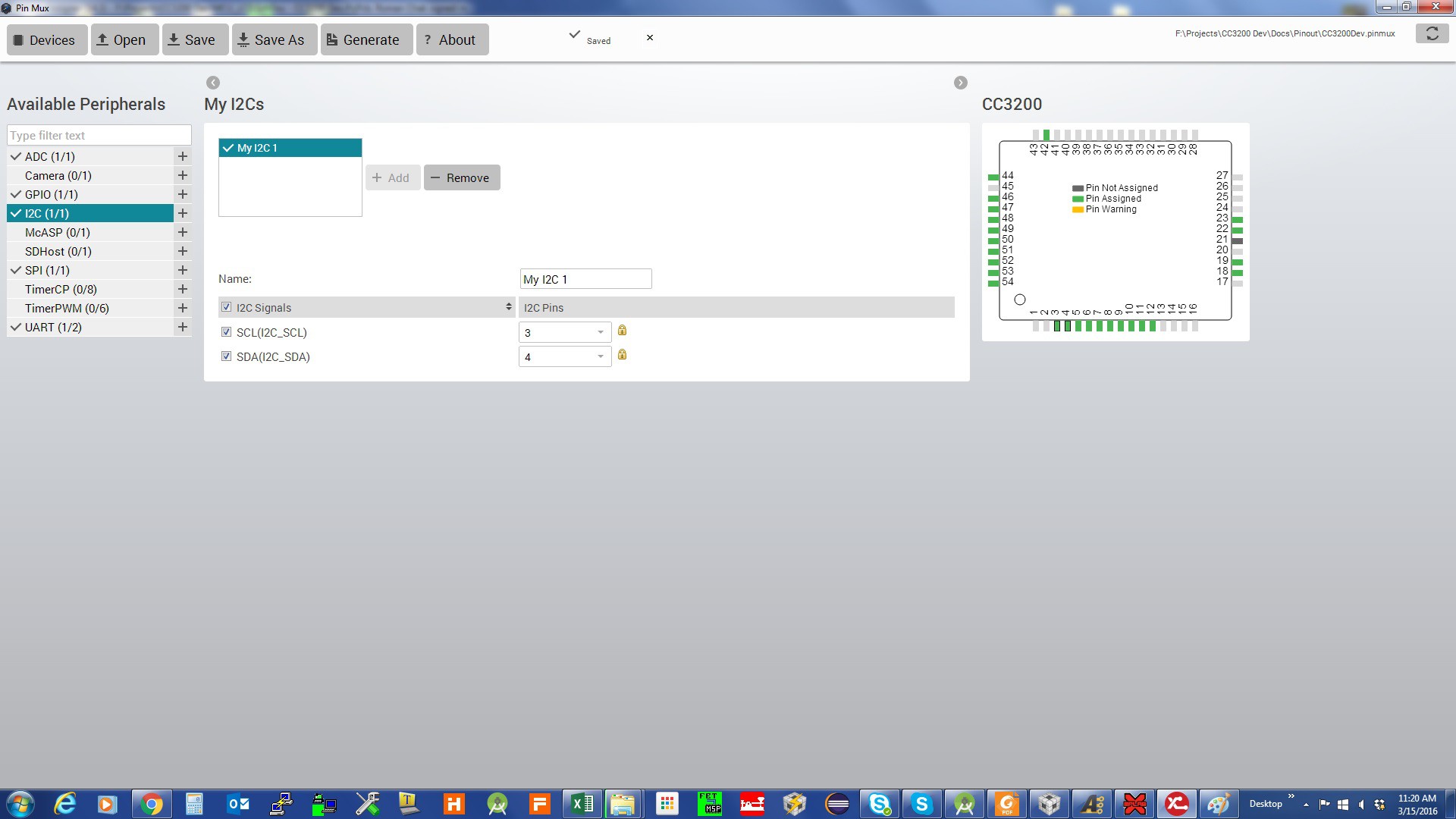Viewport: 1456px width, 819px height.
Task: Click the Save As button
Action: click(275, 39)
